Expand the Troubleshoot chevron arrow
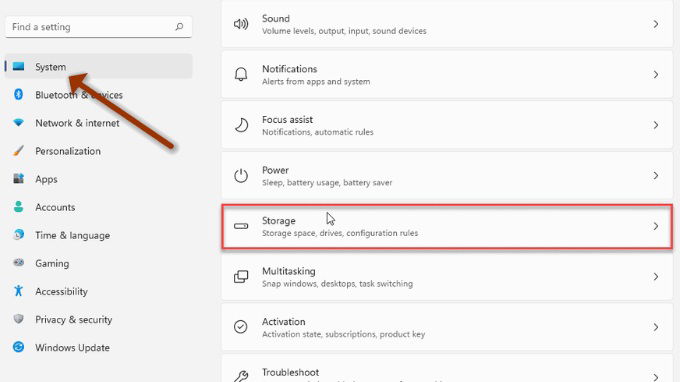 656,377
